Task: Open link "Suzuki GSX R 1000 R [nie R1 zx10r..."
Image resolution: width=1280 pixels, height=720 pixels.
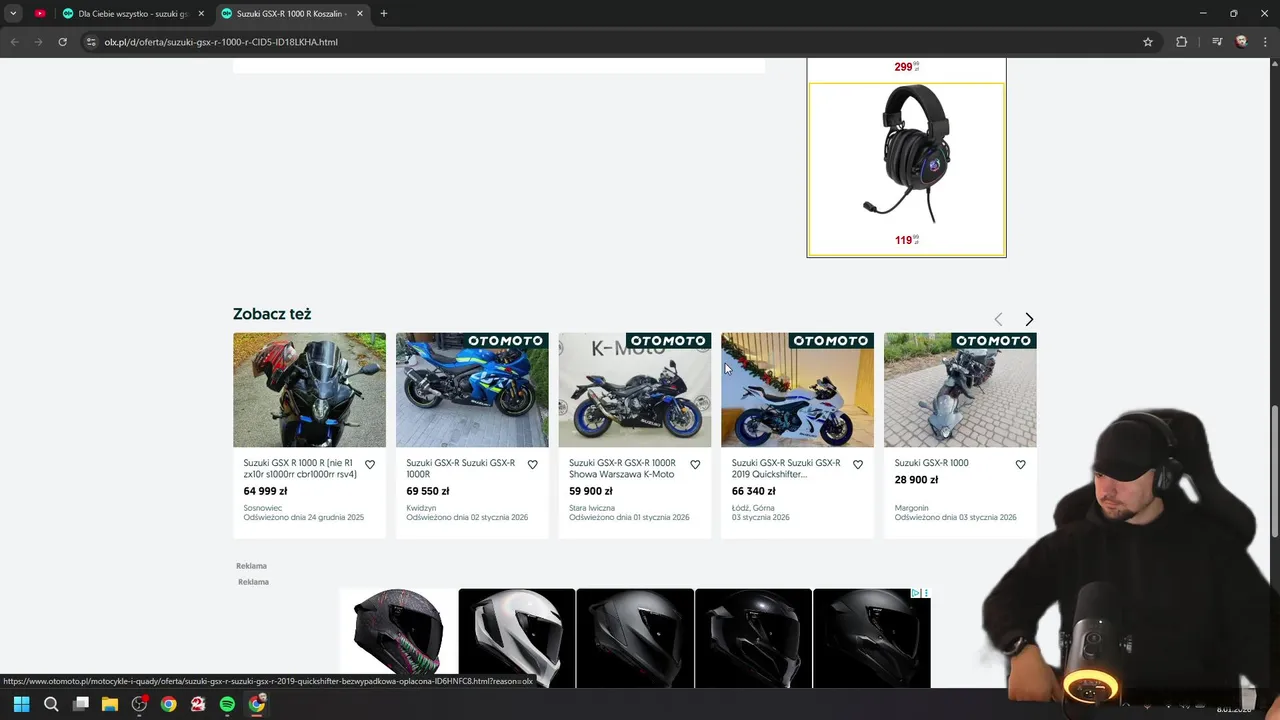Action: coord(300,468)
